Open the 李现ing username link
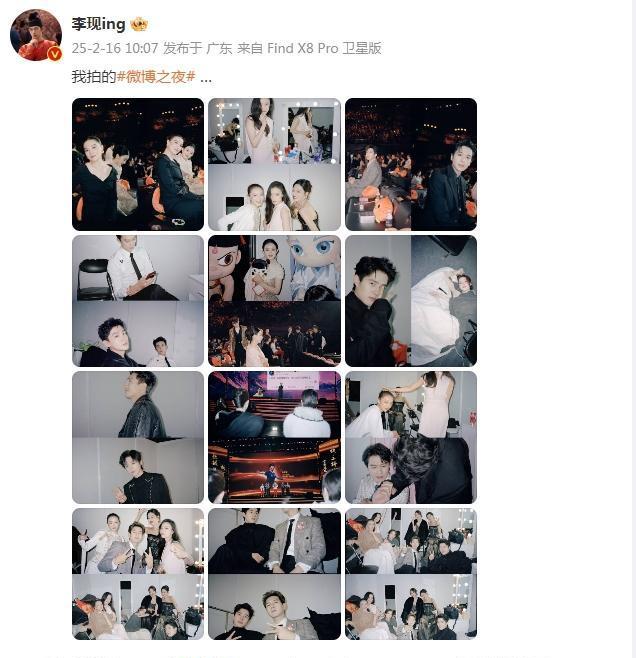Screen dimensions: 636x658 click(x=98, y=24)
